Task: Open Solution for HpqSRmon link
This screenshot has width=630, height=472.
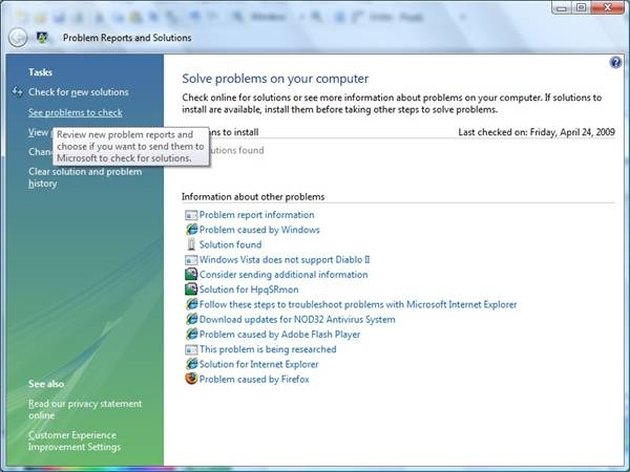Action: [249, 289]
